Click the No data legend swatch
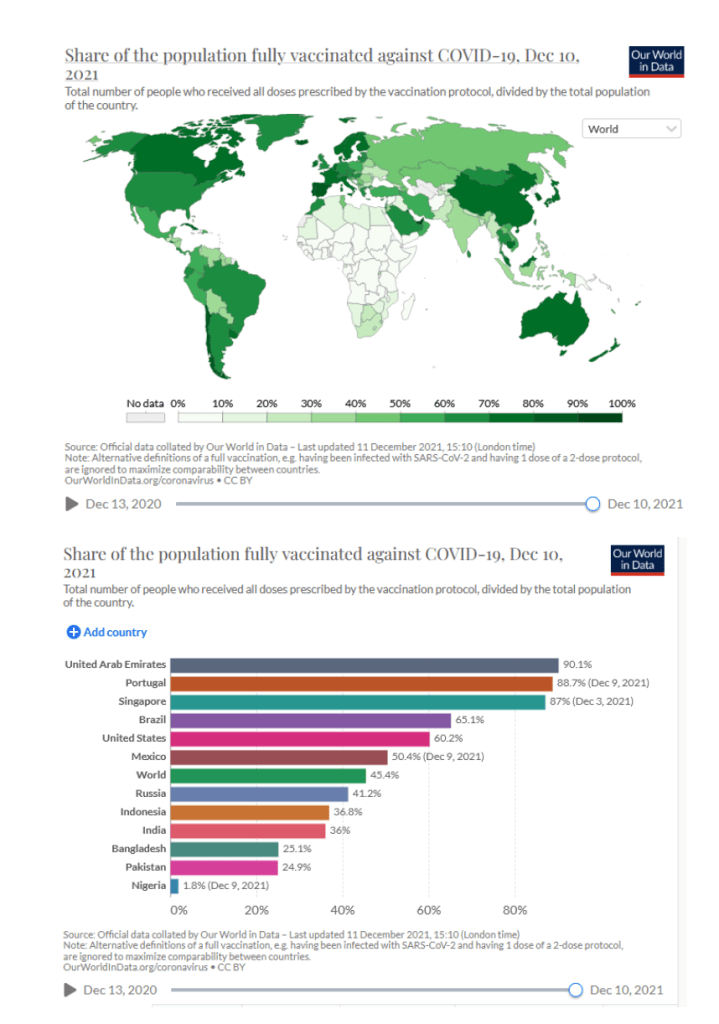The height and width of the screenshot is (1024, 719). pyautogui.click(x=145, y=417)
